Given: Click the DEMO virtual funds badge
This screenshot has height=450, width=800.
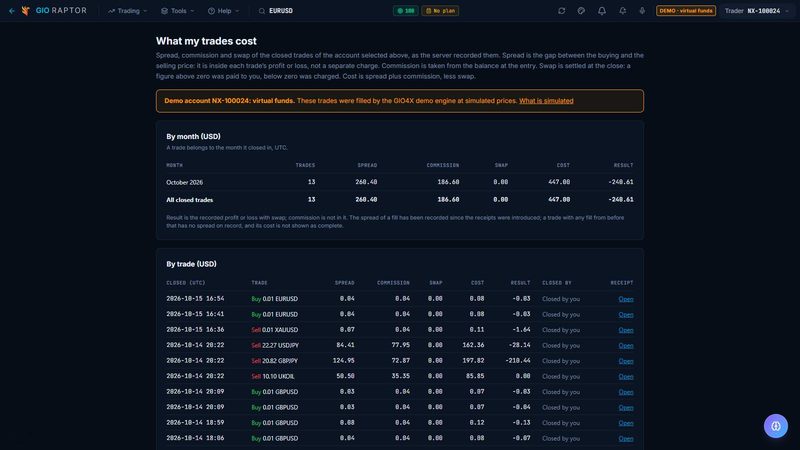Looking at the screenshot, I should [686, 11].
